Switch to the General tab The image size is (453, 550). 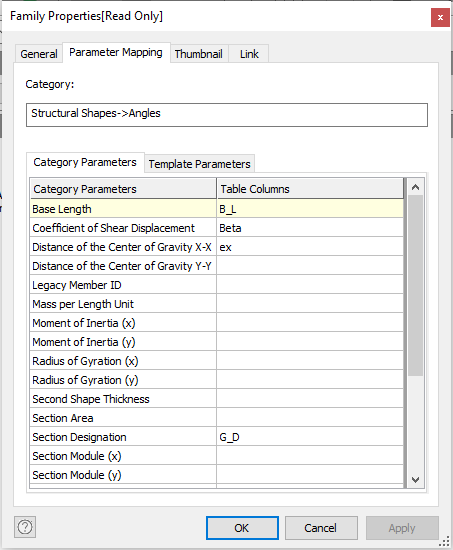pyautogui.click(x=39, y=54)
